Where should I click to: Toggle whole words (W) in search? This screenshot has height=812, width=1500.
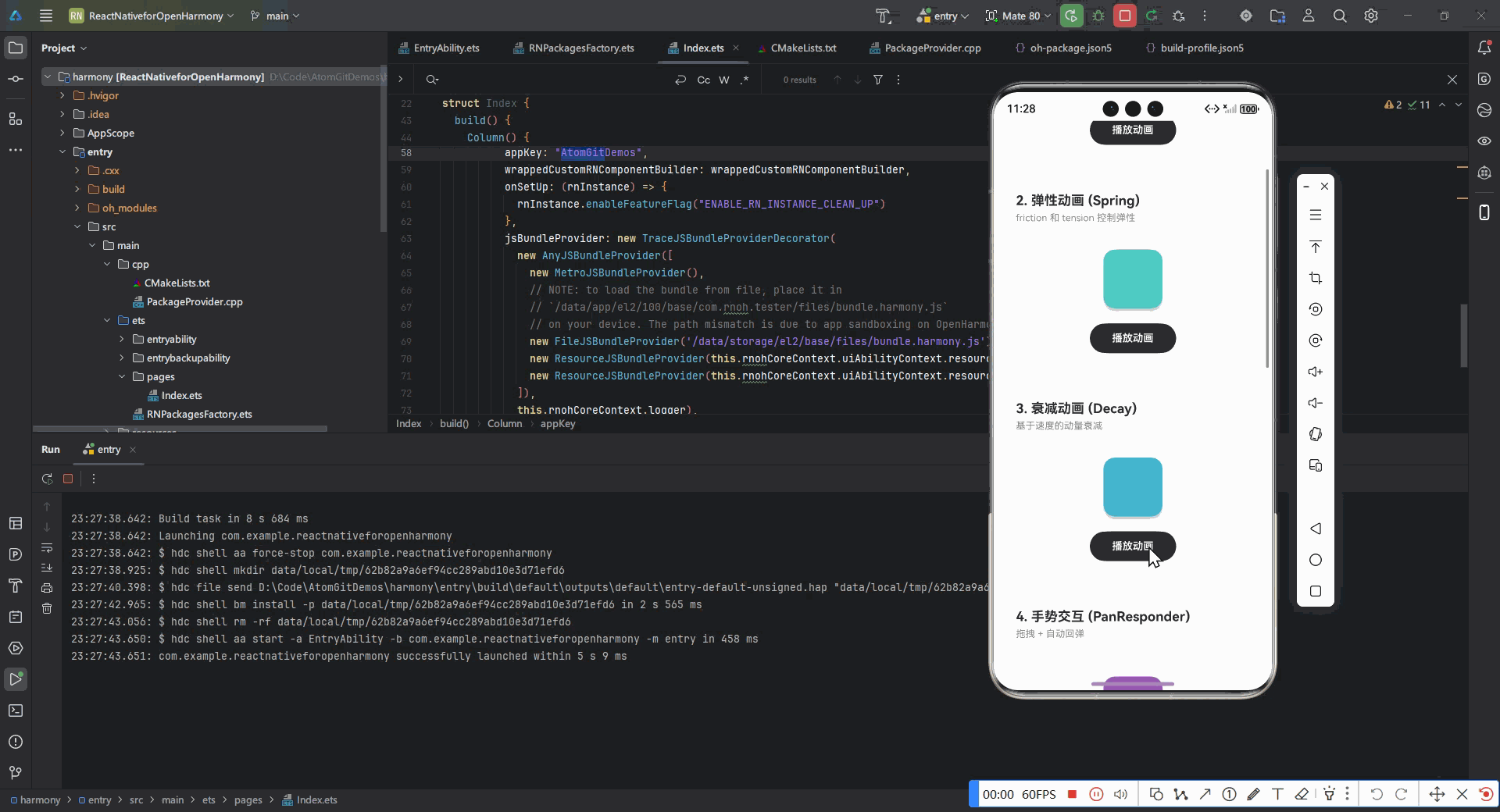point(724,80)
